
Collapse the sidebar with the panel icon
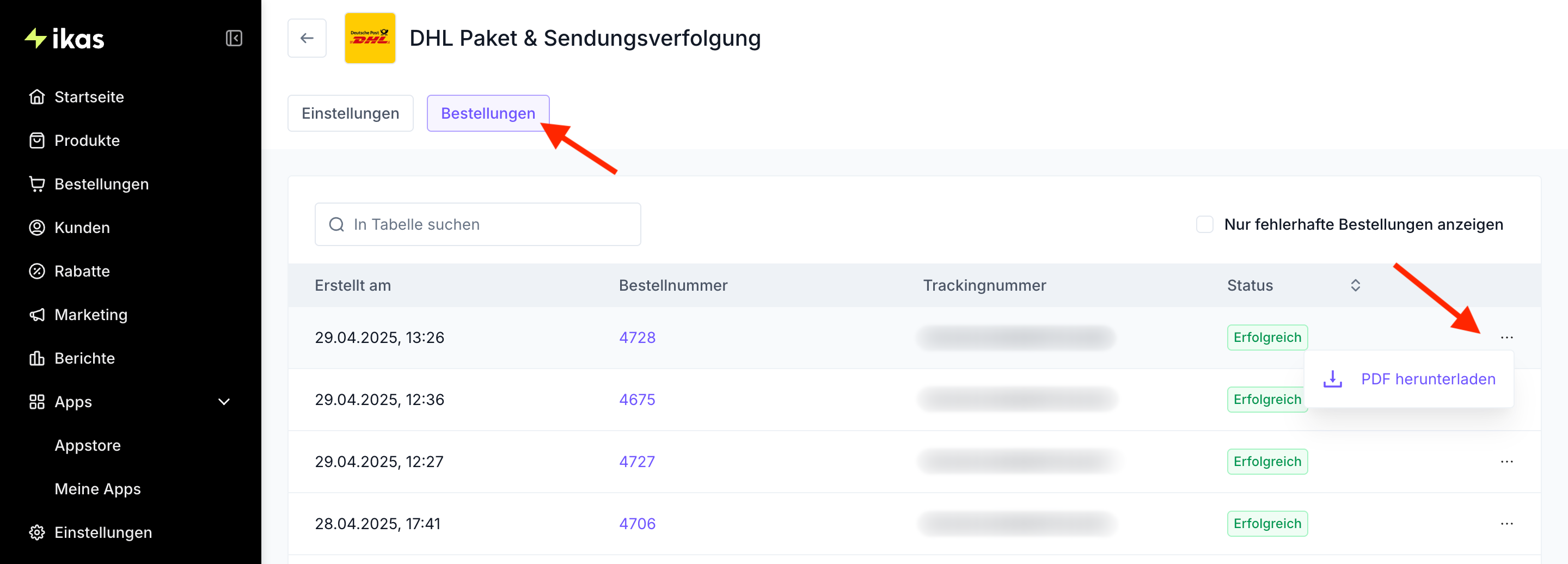[x=234, y=38]
